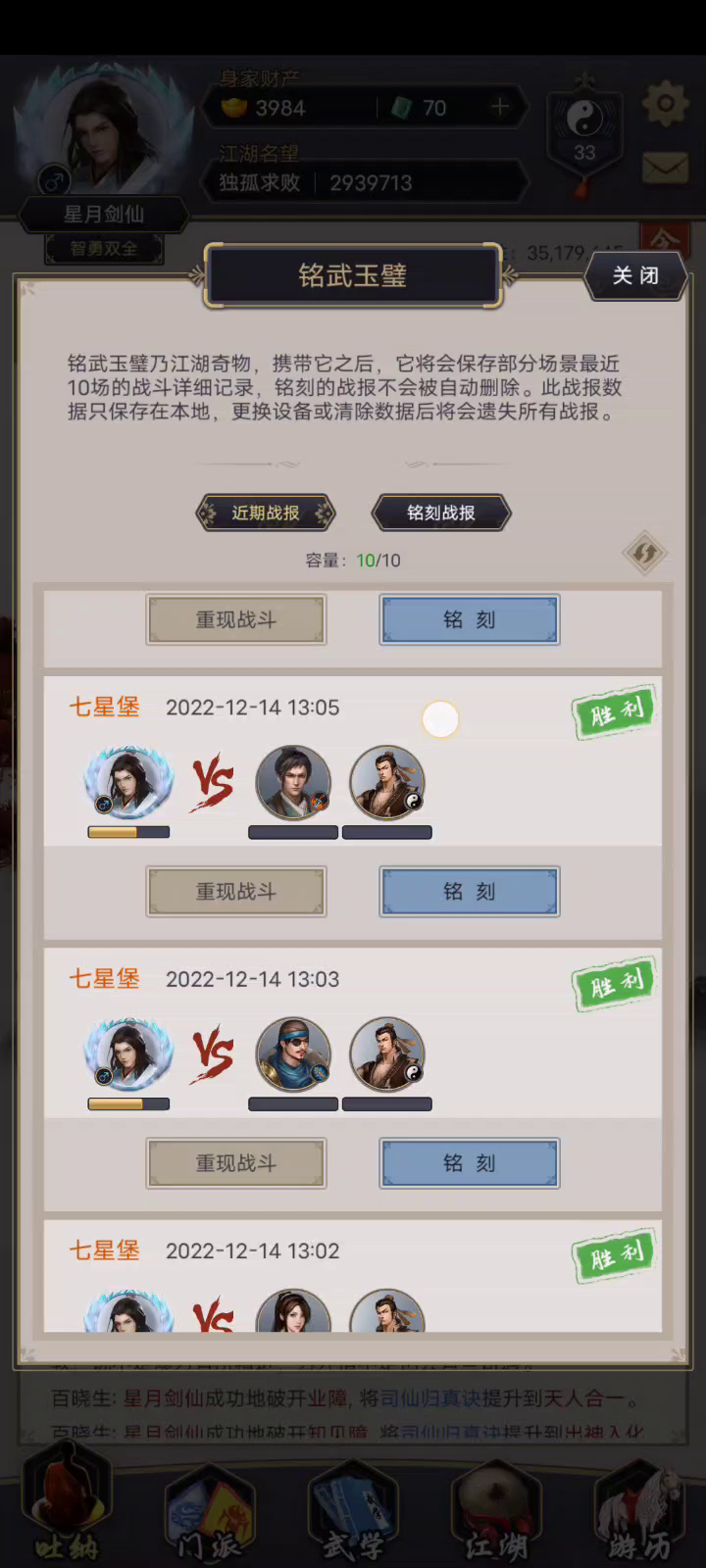The image size is (706, 1568).
Task: Open the 武学 bottom navigation icon
Action: (x=353, y=1514)
